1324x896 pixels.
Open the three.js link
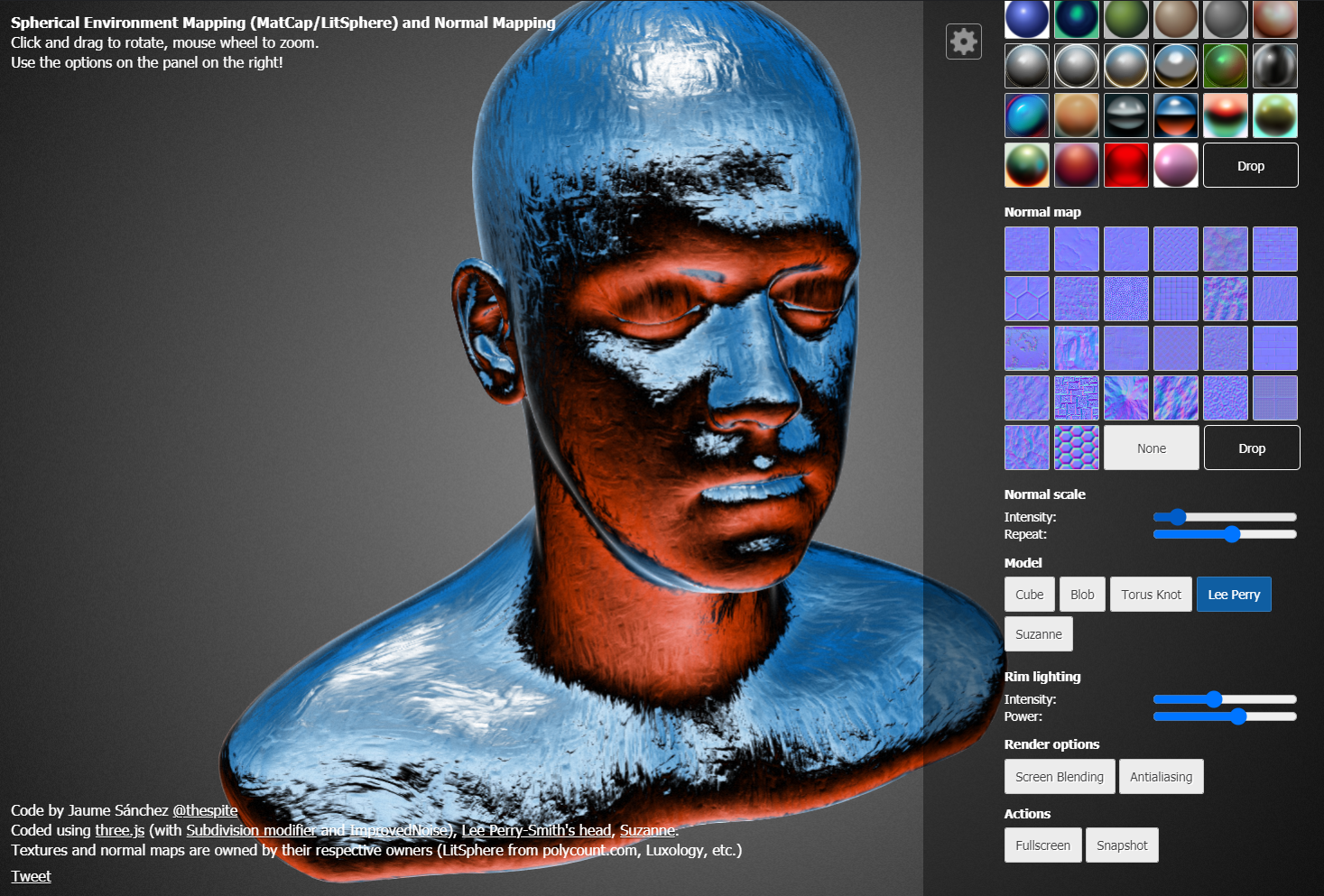(120, 830)
